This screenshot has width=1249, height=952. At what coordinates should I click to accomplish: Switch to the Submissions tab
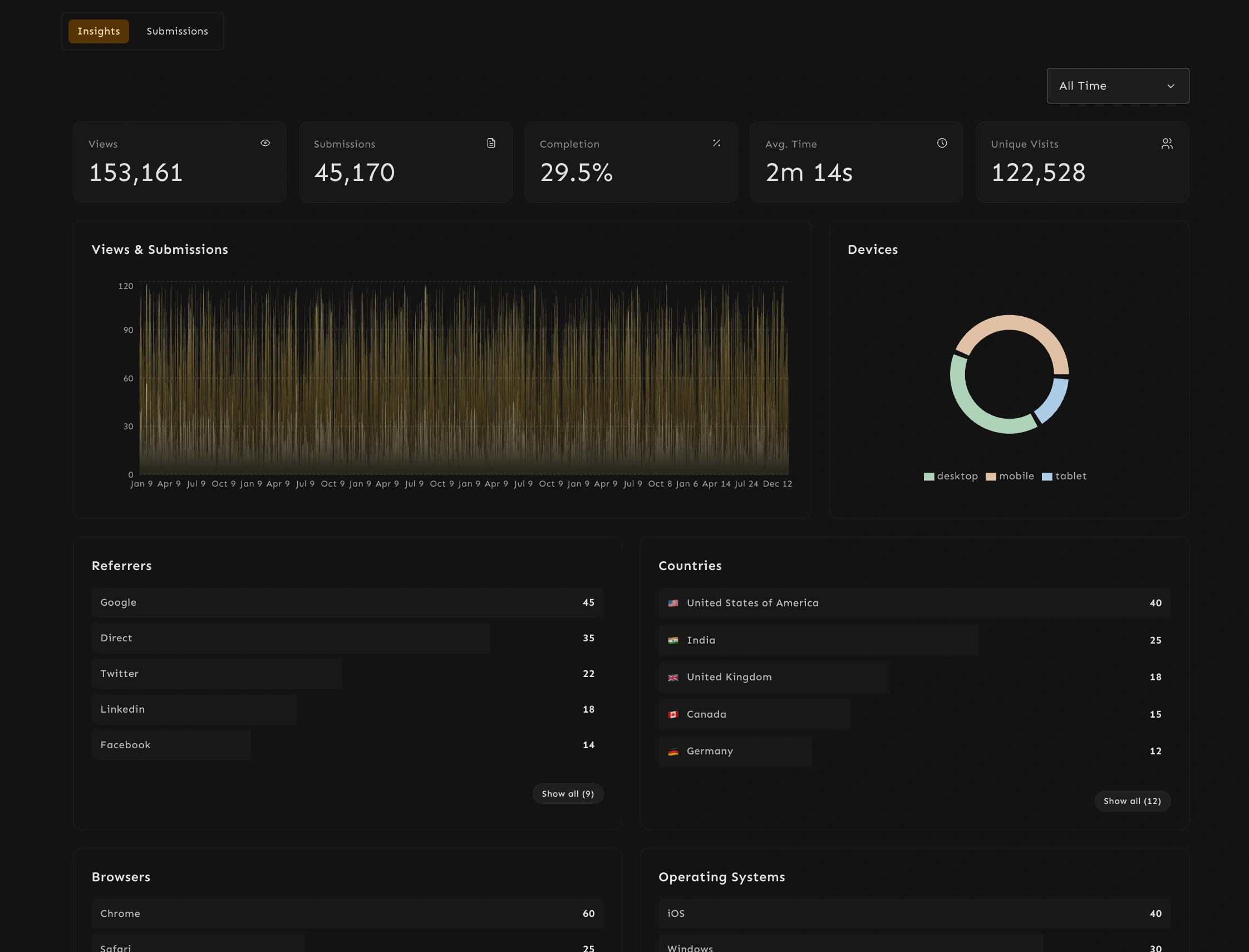click(177, 31)
